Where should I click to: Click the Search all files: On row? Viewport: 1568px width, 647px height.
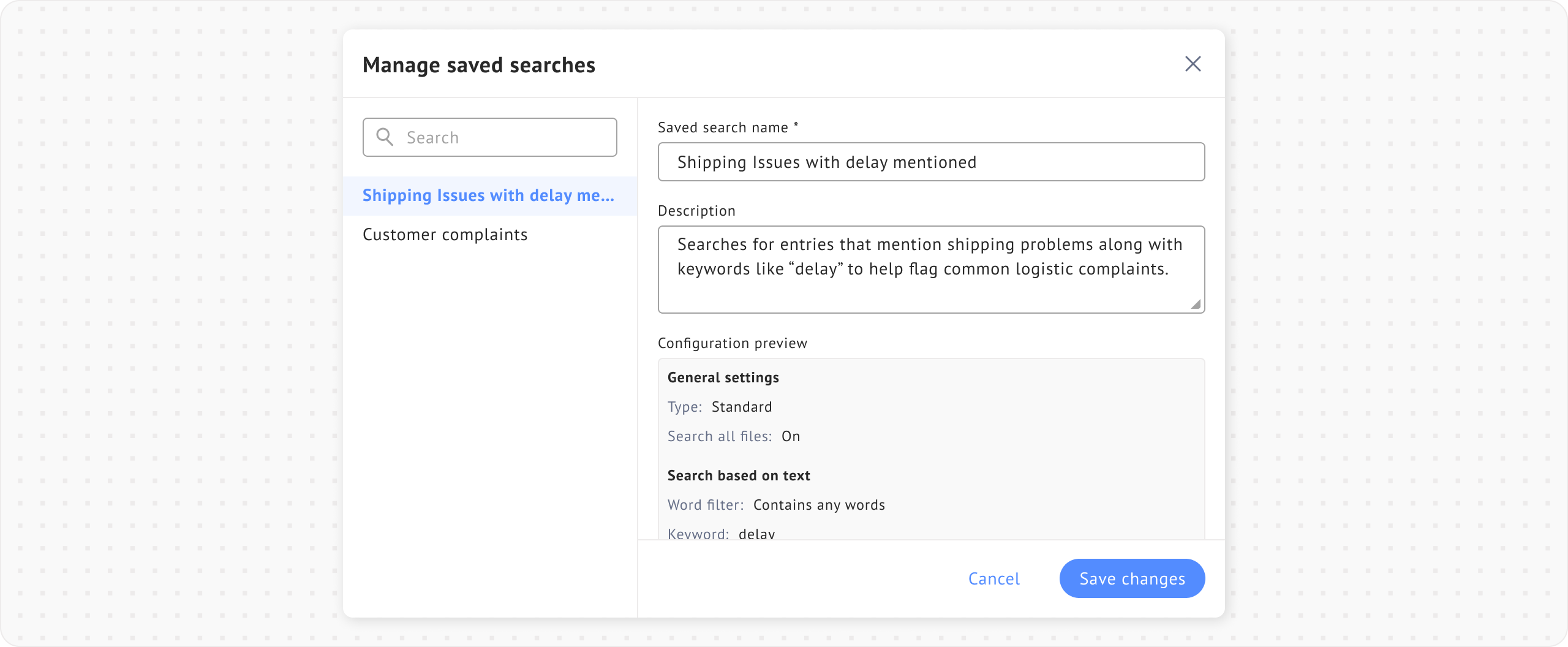coord(734,436)
